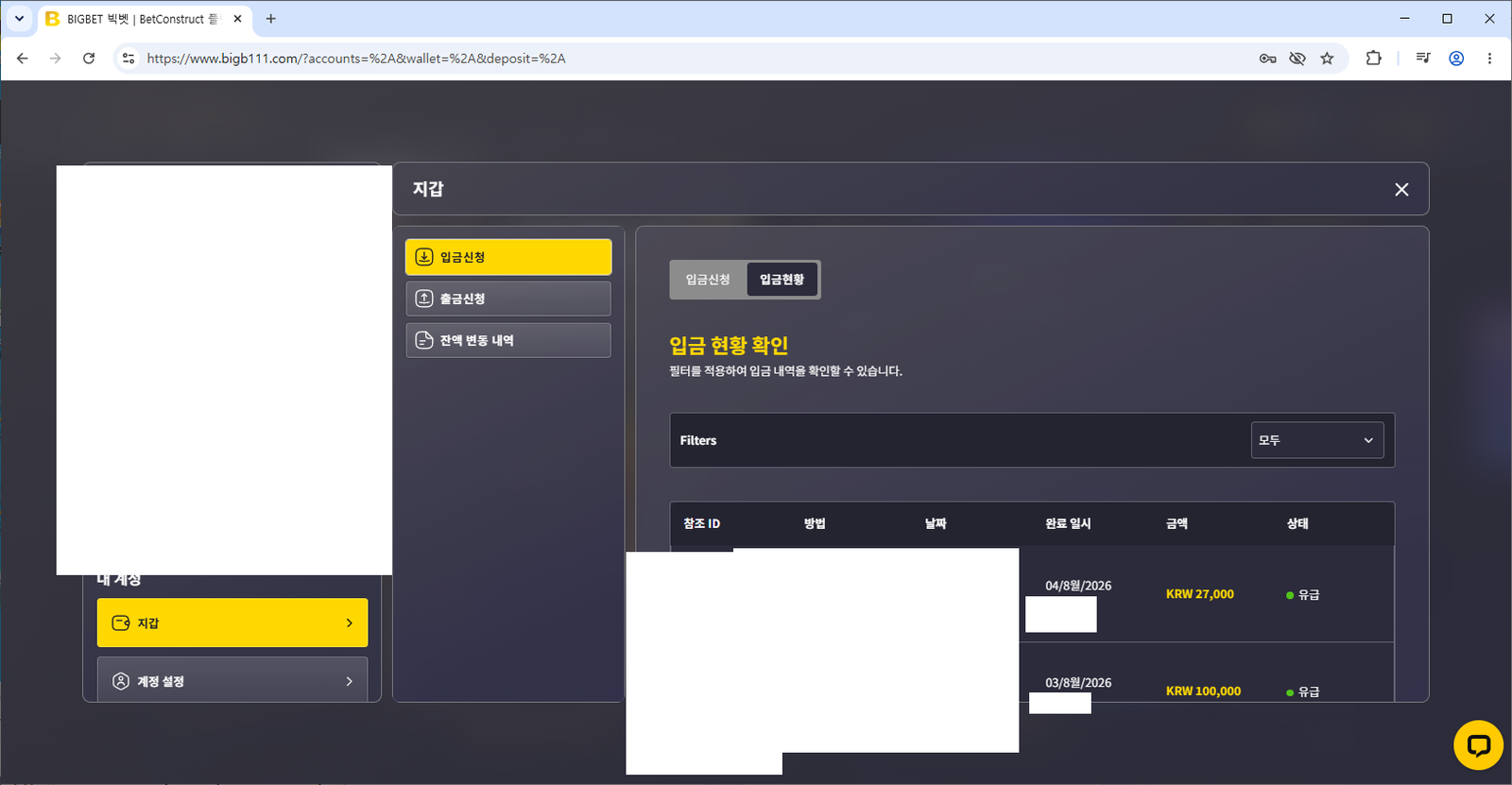Click the upload icon on 출금신청
Screen dimensions: 1512x785
pos(424,299)
